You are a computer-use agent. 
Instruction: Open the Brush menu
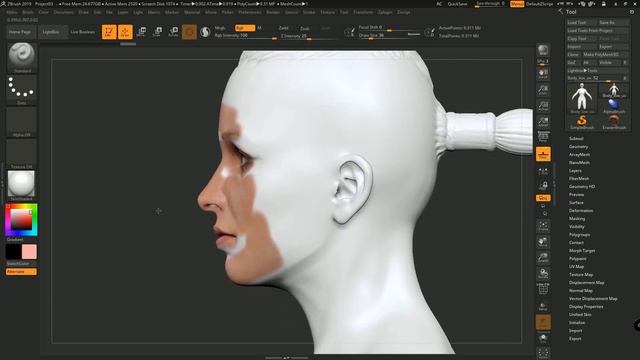coord(28,12)
